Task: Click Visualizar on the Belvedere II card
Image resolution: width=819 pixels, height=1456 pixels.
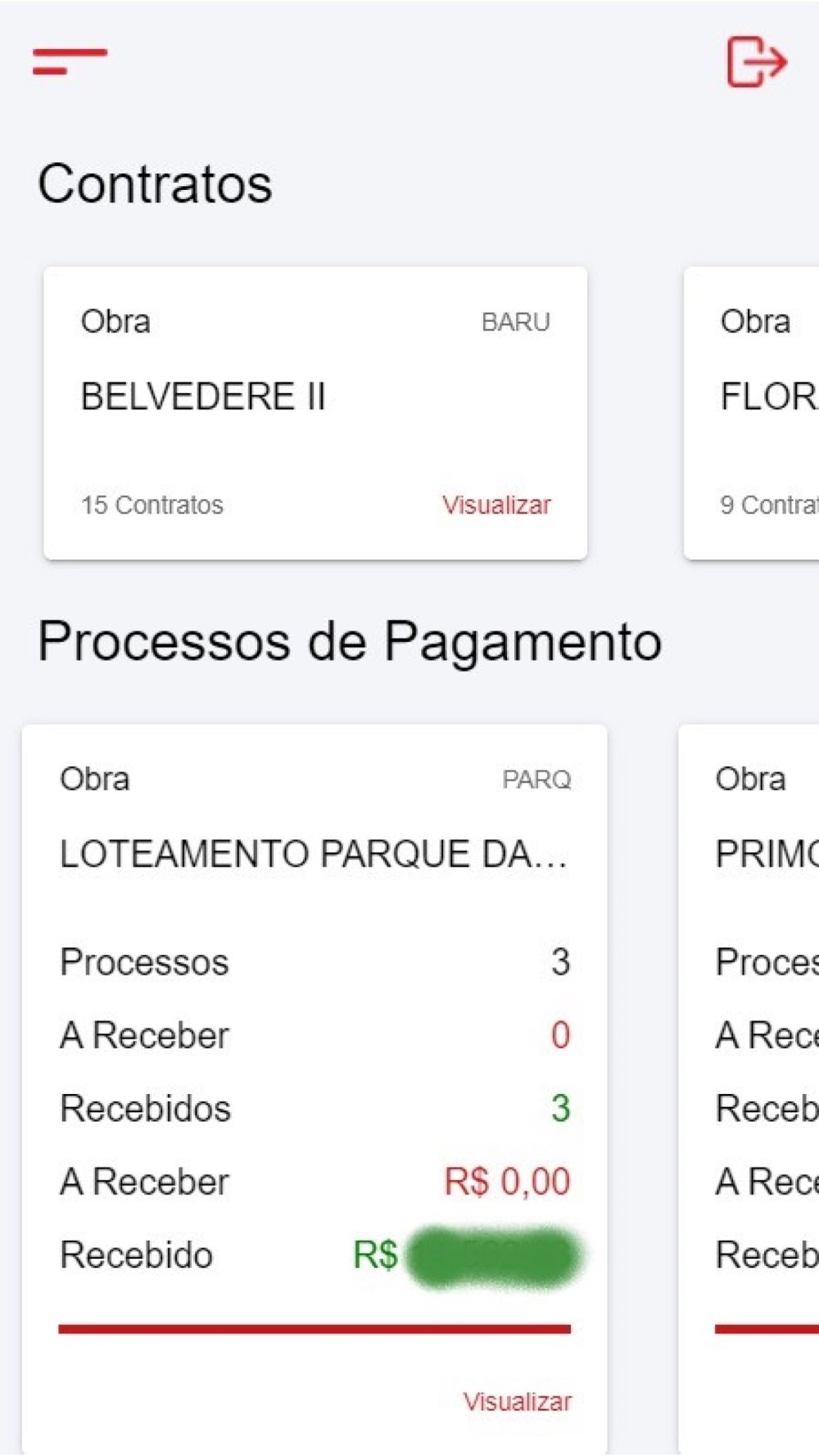Action: (x=496, y=504)
